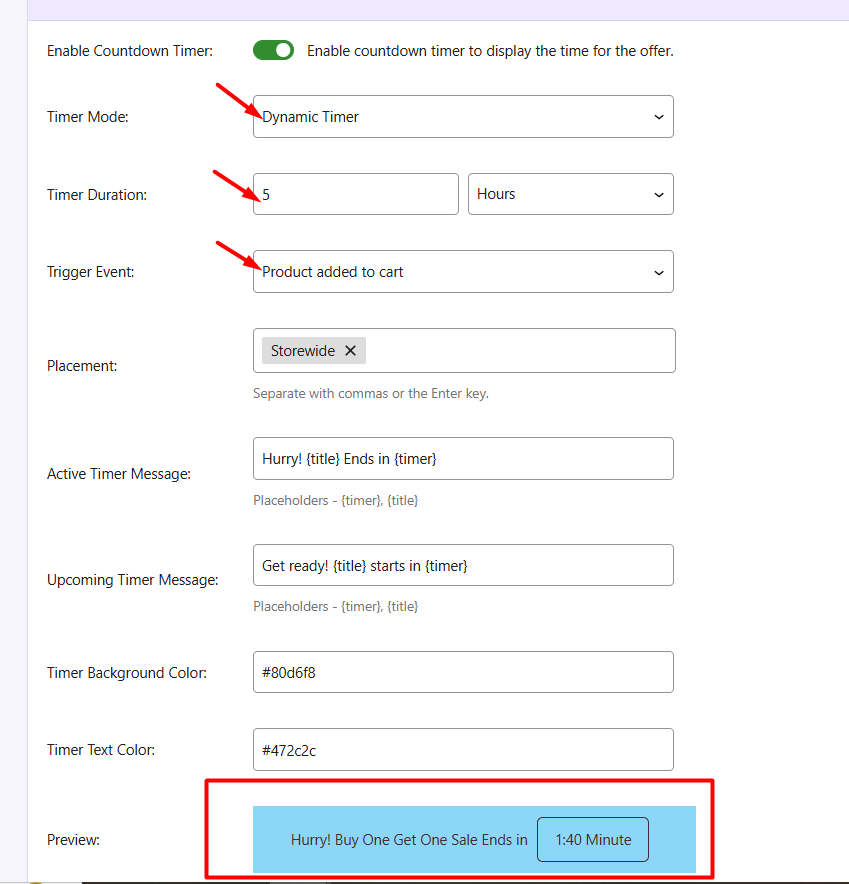Click the Timer Duration label

97,195
